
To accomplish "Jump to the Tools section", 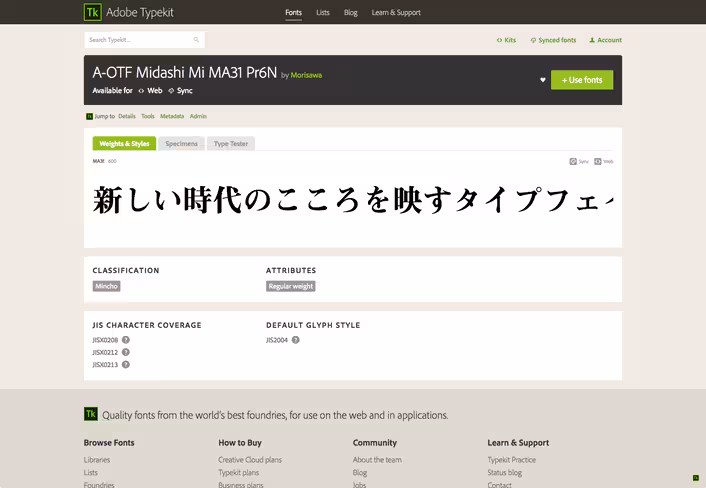I will tap(148, 116).
